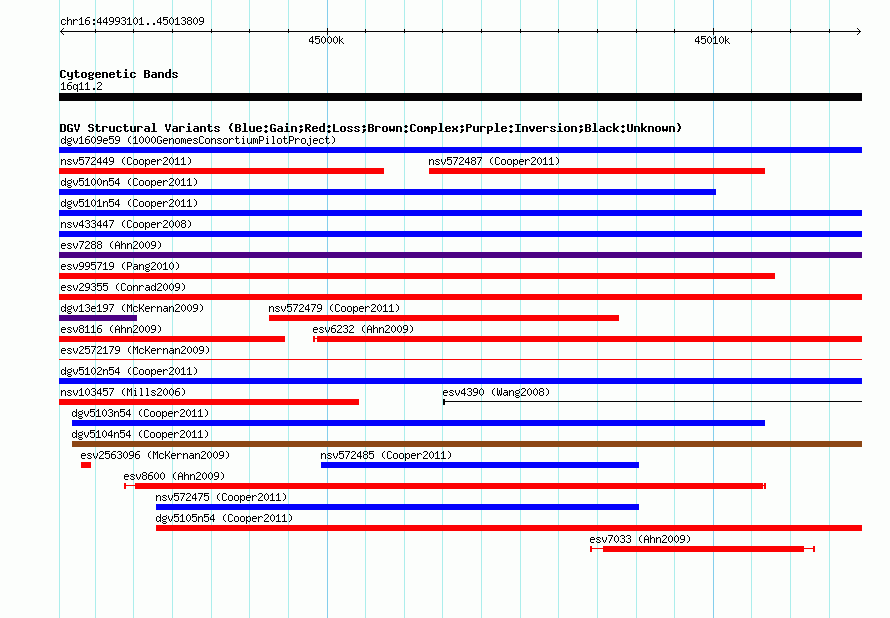Select nsv572485 (Cooper2011) label
Screen dimensions: 890x618
386,455
